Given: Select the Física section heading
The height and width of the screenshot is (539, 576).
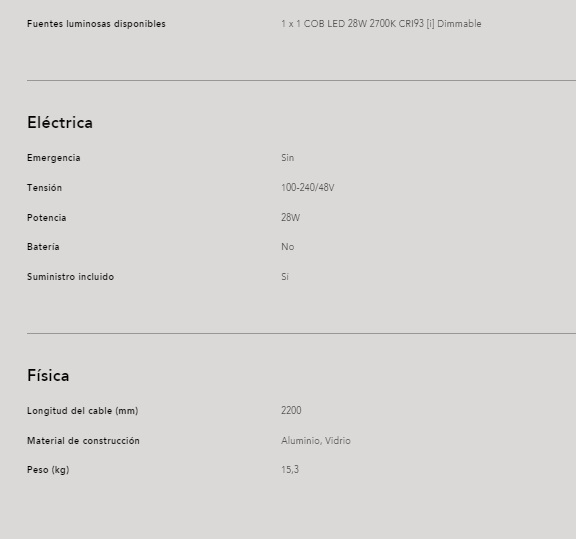Looking at the screenshot, I should pyautogui.click(x=48, y=375).
